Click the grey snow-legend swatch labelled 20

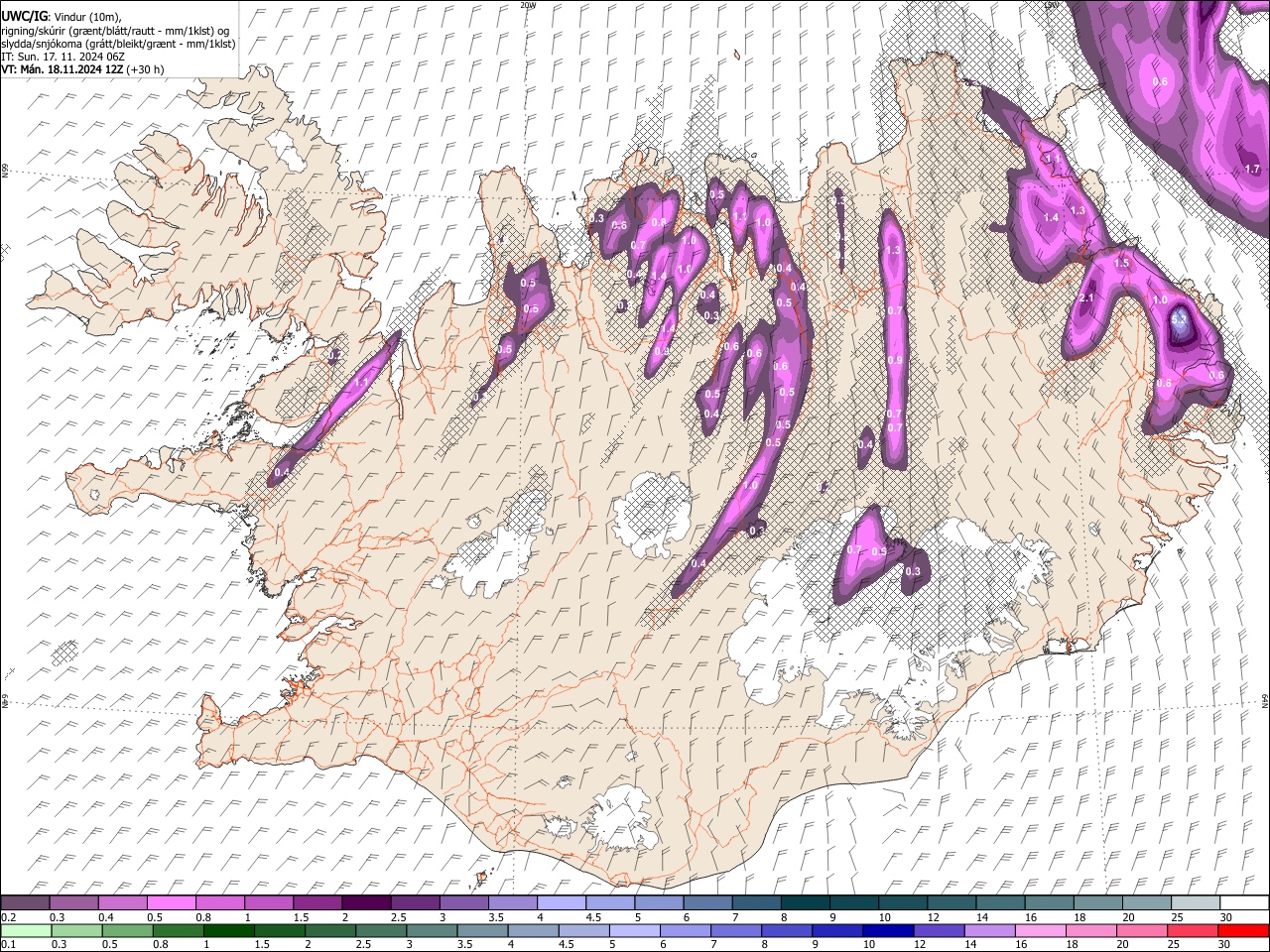click(1145, 902)
